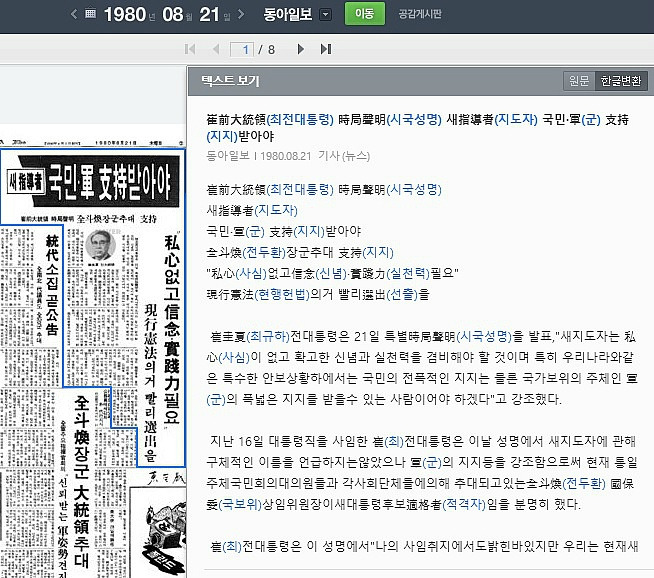The width and height of the screenshot is (654, 578).
Task: Switch to the 한글변환 text view
Action: click(621, 80)
